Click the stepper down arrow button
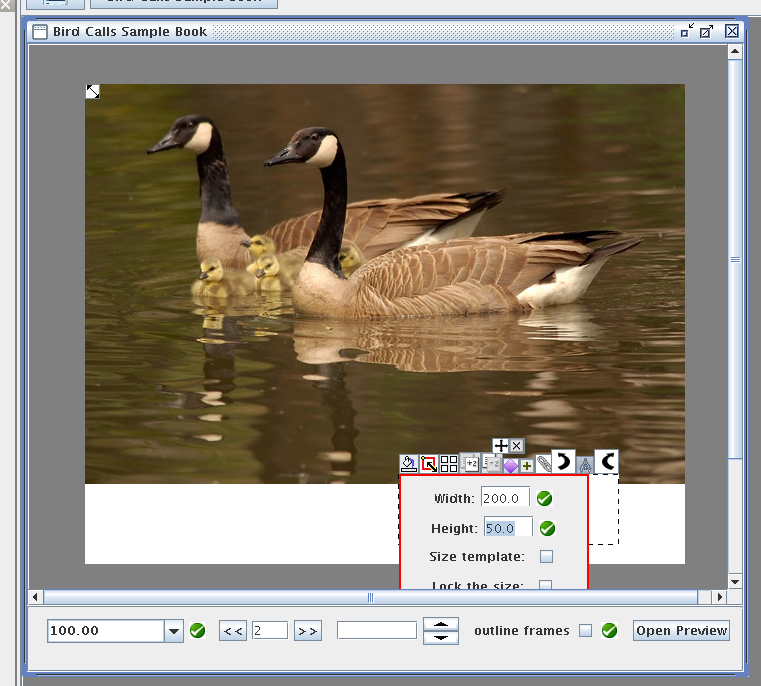Image resolution: width=761 pixels, height=686 pixels. click(x=441, y=638)
